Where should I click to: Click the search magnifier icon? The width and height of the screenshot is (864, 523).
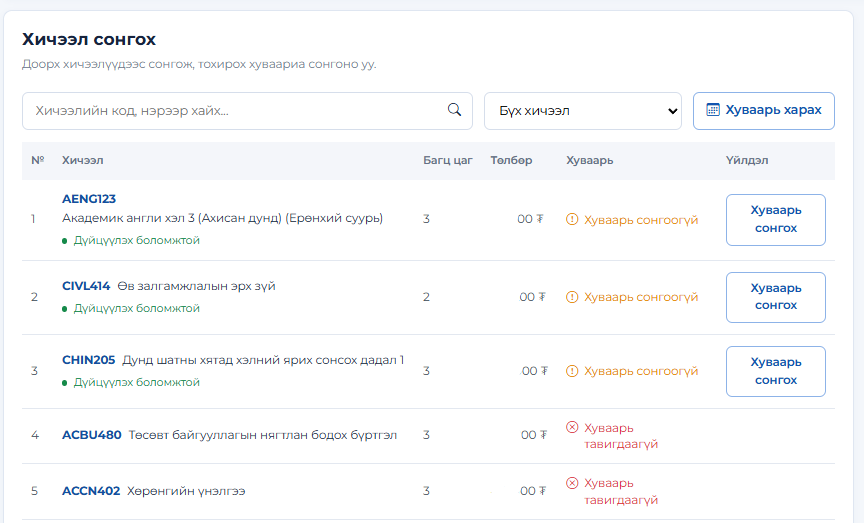click(x=454, y=110)
